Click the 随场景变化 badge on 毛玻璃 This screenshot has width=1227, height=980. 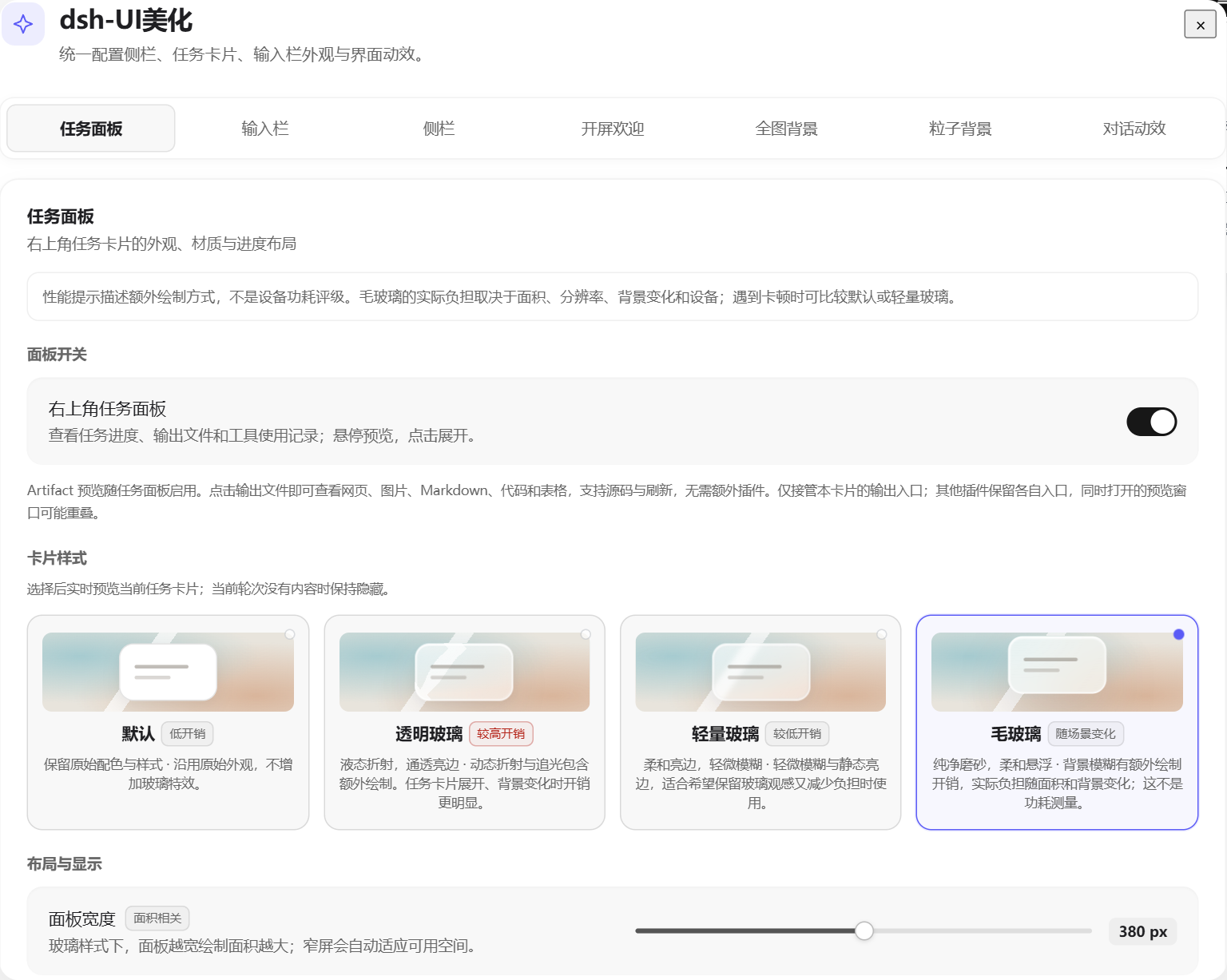(1086, 734)
